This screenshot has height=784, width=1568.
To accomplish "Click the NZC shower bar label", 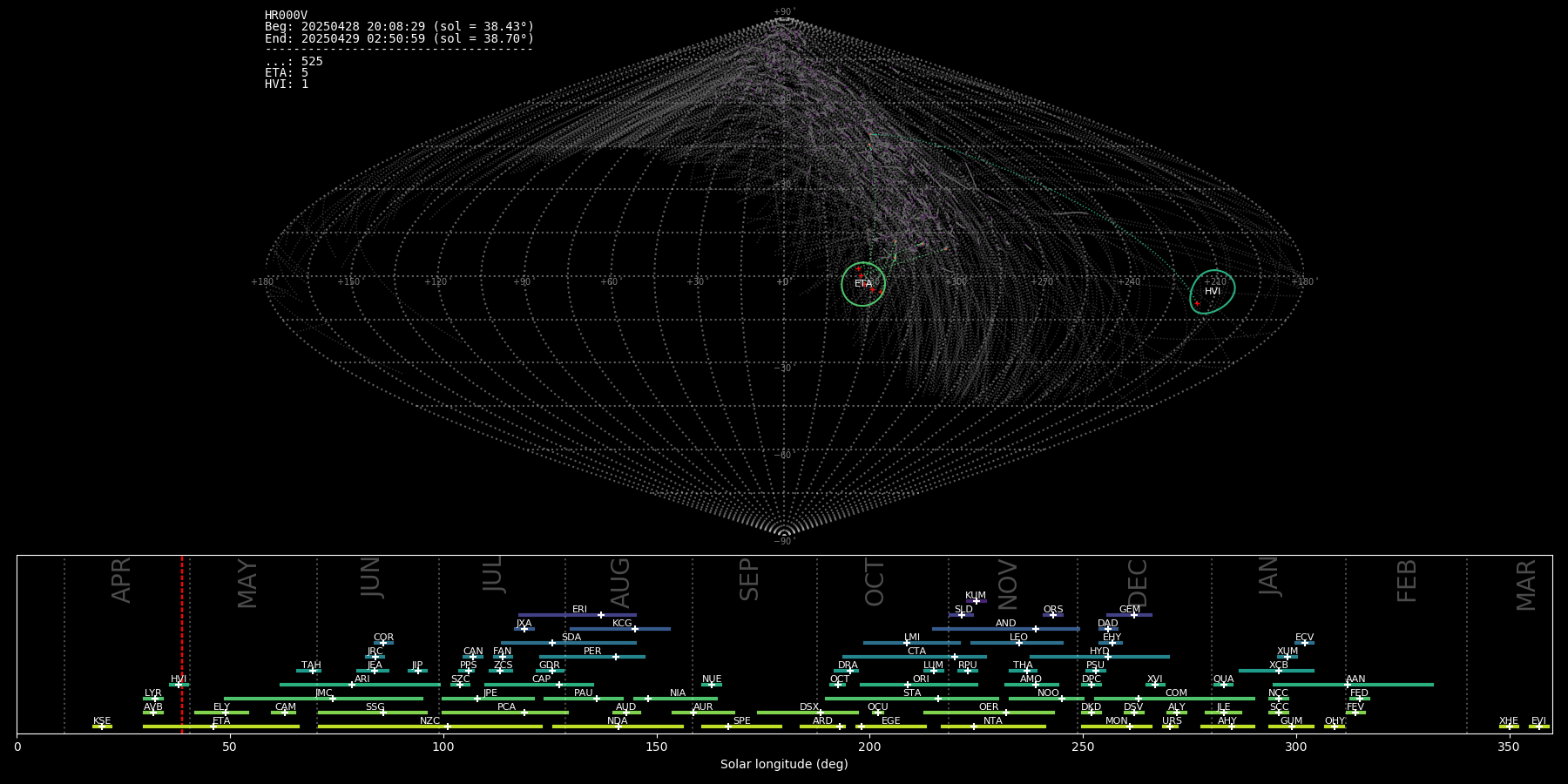I will [x=430, y=721].
